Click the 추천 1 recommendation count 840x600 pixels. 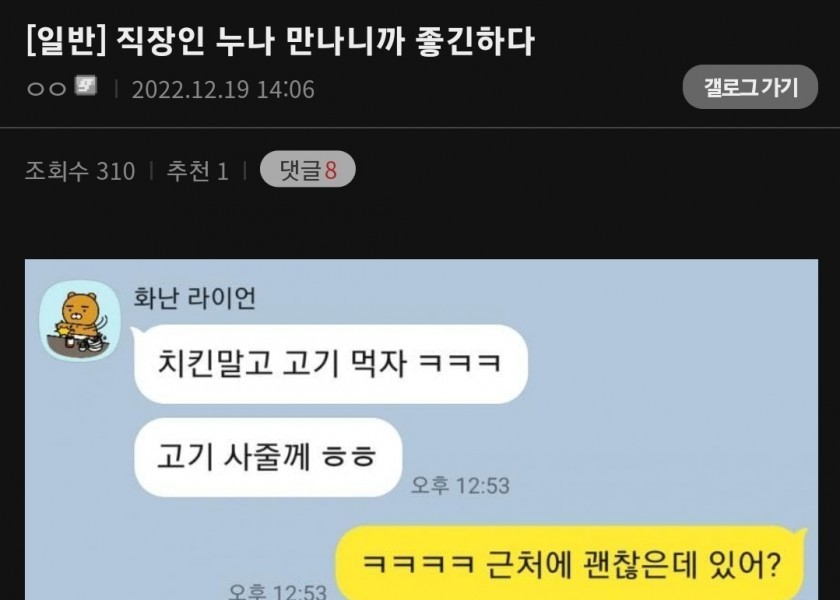(198, 171)
